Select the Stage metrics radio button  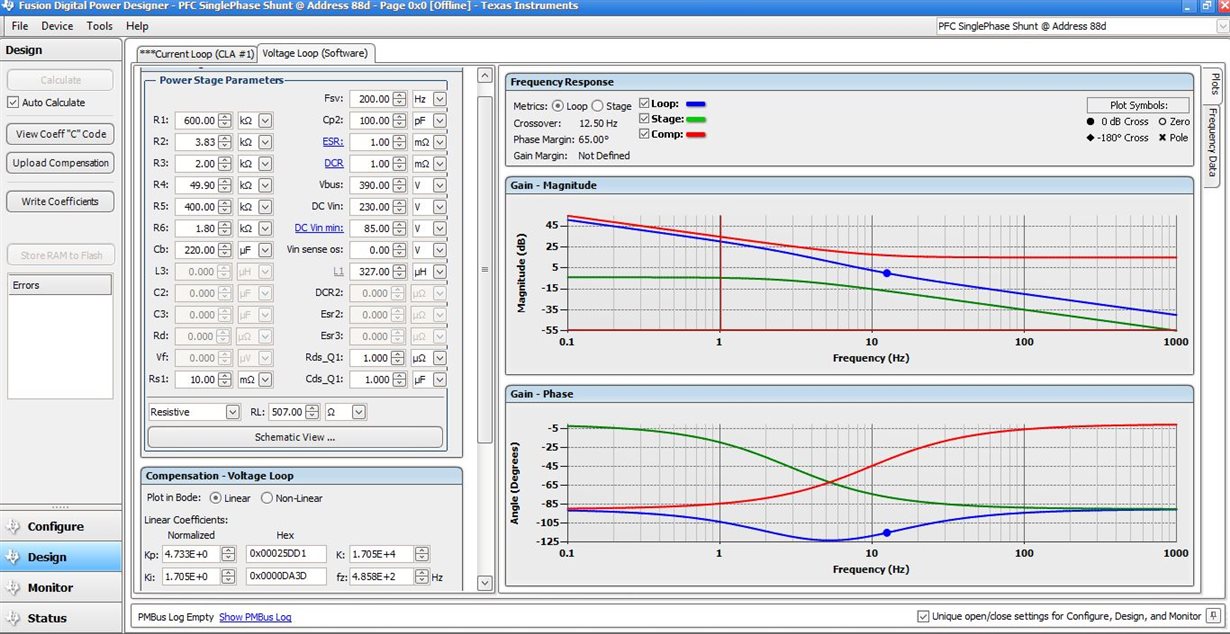(x=598, y=105)
